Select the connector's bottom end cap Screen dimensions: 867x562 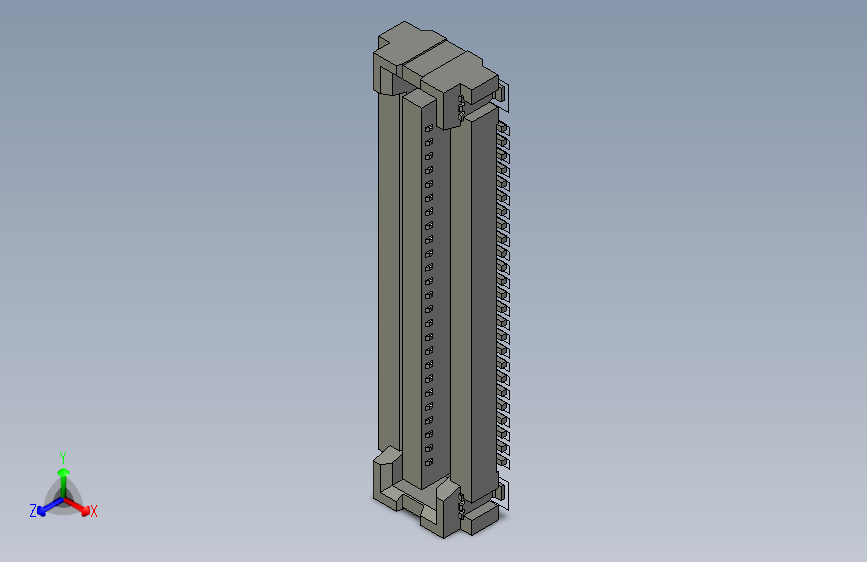tap(437, 493)
